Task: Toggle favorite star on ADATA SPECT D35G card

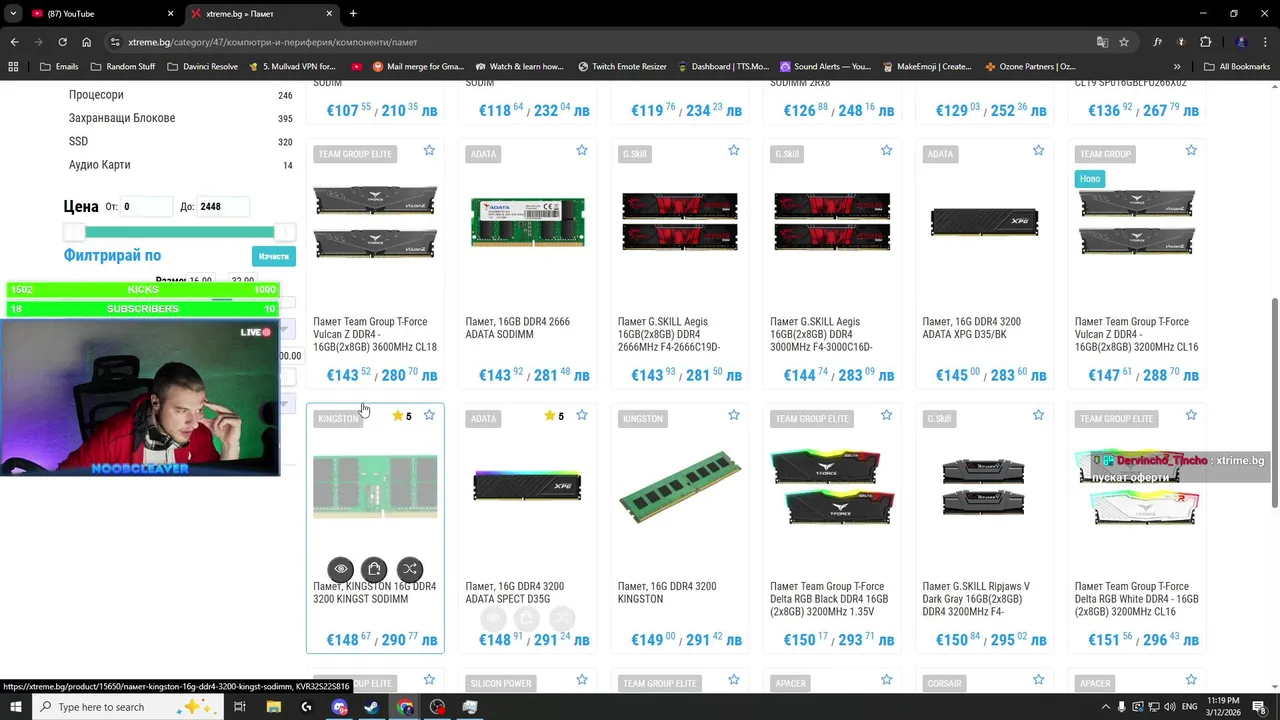Action: (582, 415)
